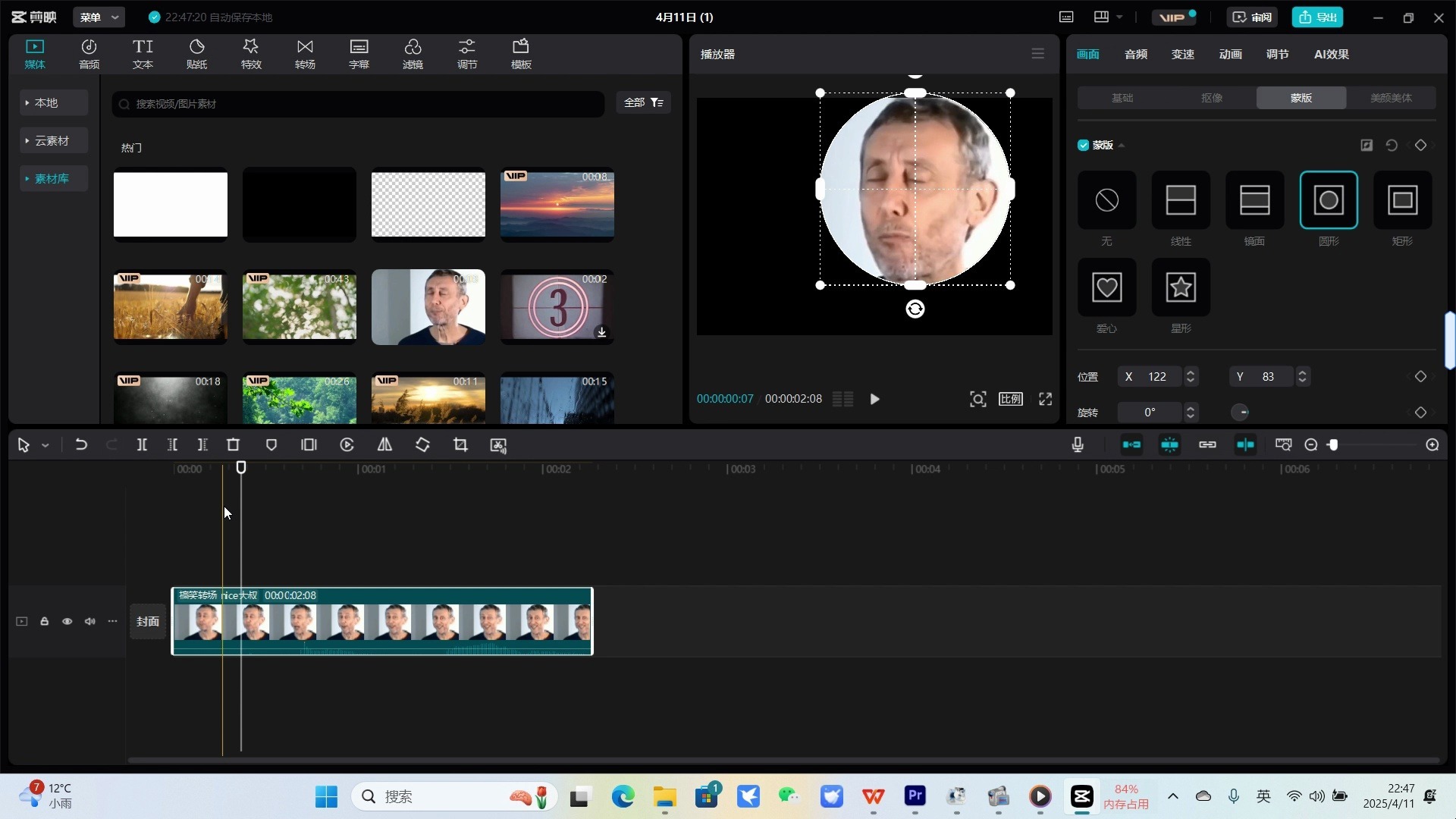Image resolution: width=1456 pixels, height=819 pixels.
Task: Click the 导出 export button
Action: coord(1317,17)
